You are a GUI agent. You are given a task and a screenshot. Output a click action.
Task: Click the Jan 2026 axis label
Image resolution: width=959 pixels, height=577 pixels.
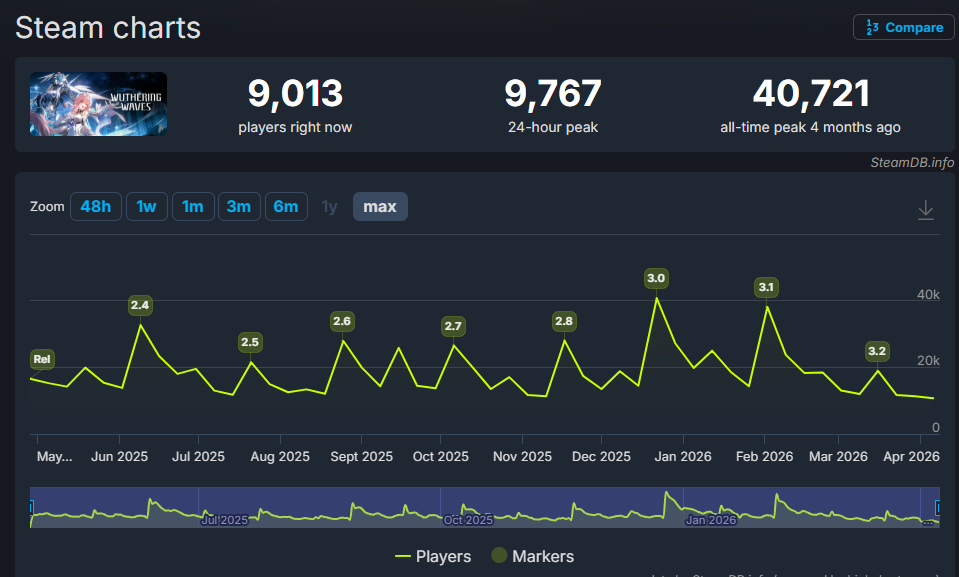683,456
